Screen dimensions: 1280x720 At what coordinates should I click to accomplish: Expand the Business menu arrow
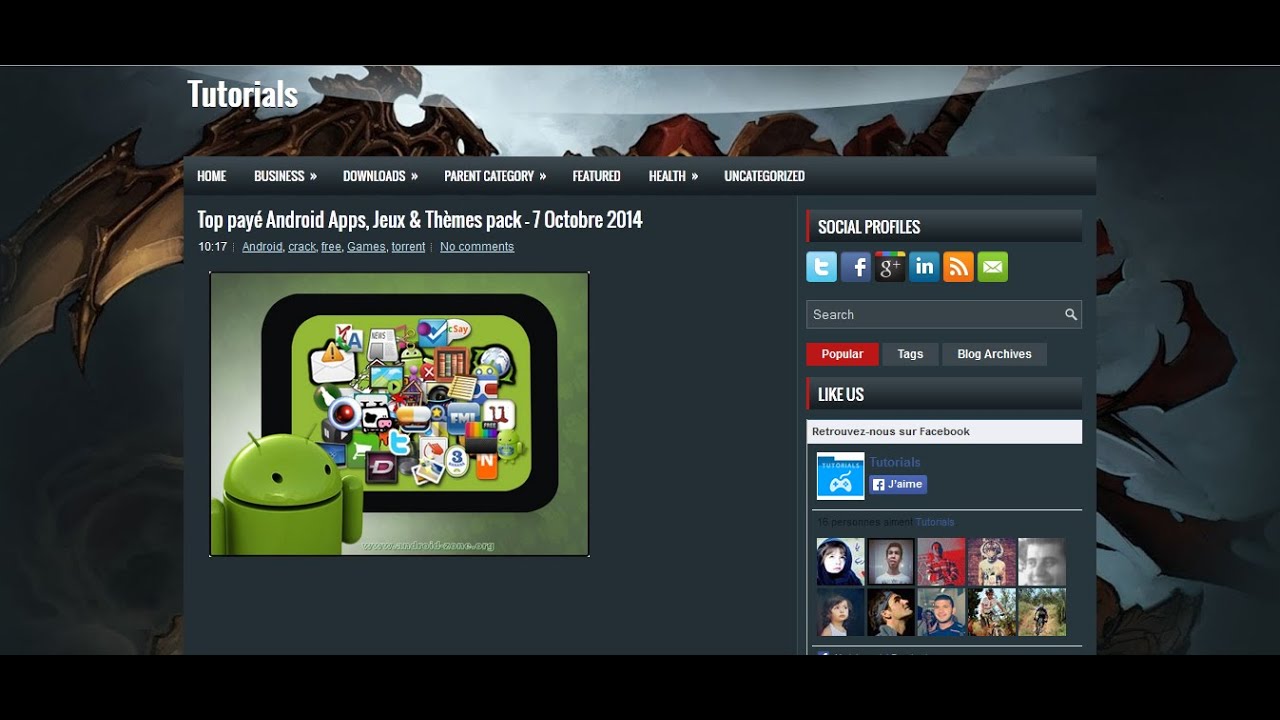[313, 176]
